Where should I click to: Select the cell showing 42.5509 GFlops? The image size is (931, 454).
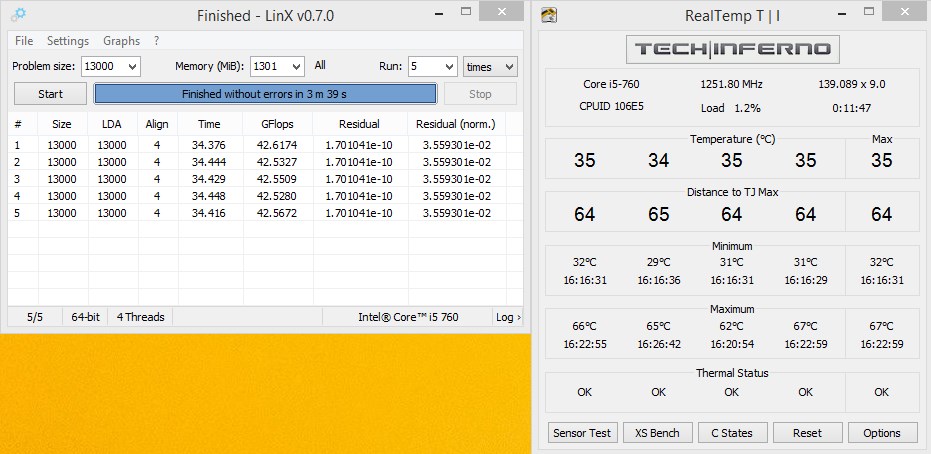pos(277,179)
